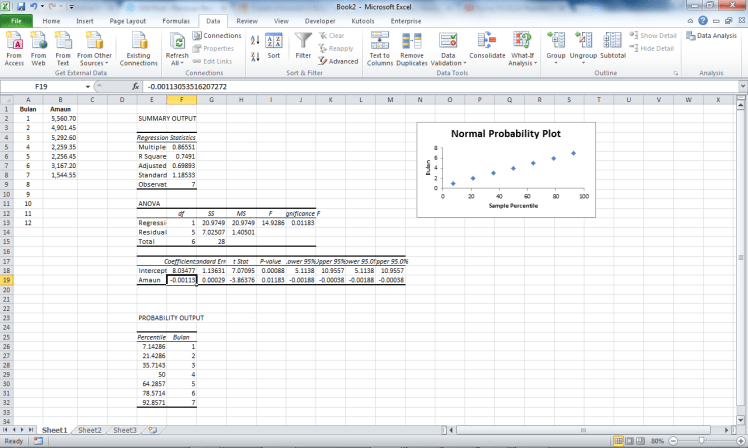Viewport: 748px width, 448px height.
Task: Click the Text to Columns icon
Action: [x=380, y=46]
